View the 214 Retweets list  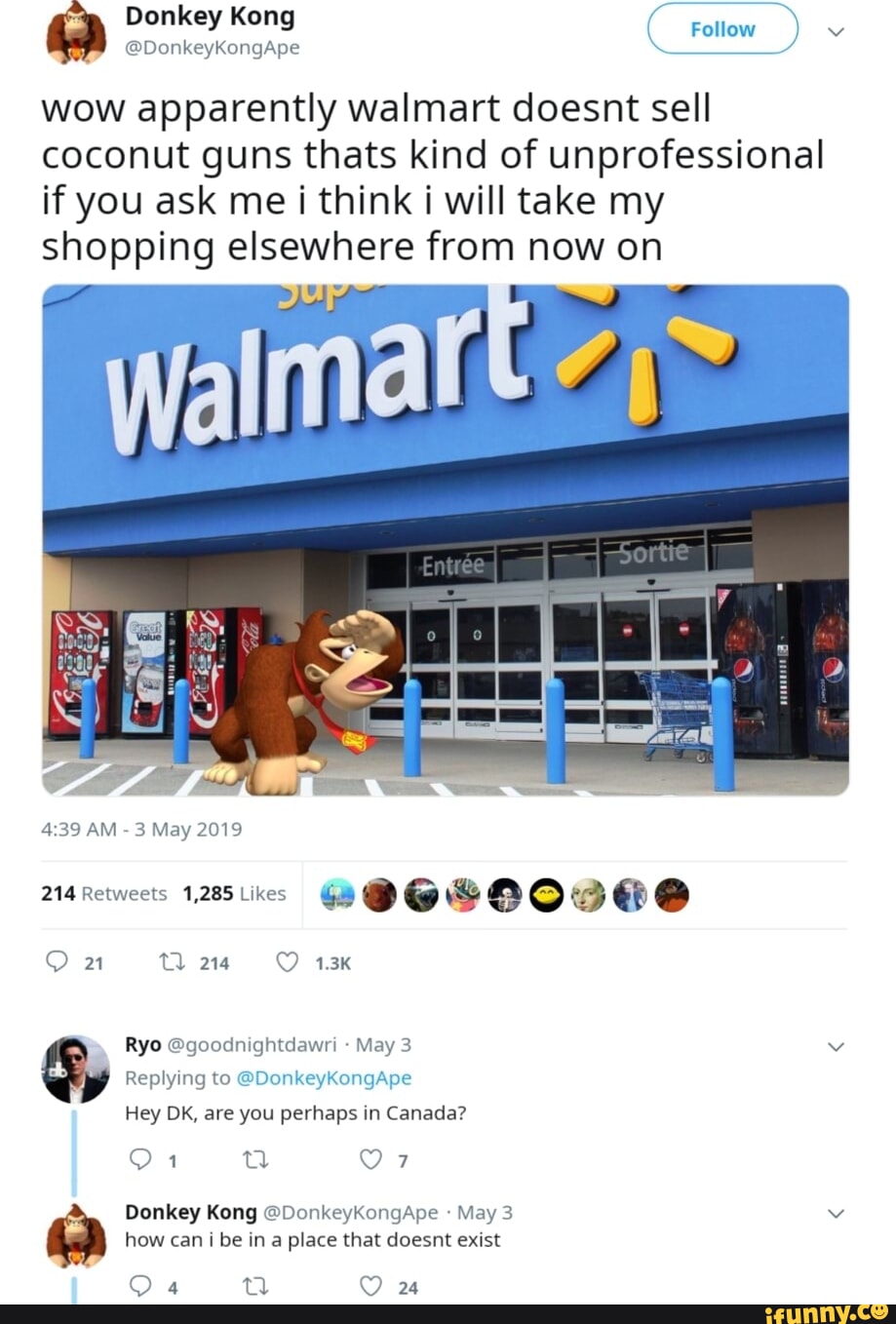[104, 894]
